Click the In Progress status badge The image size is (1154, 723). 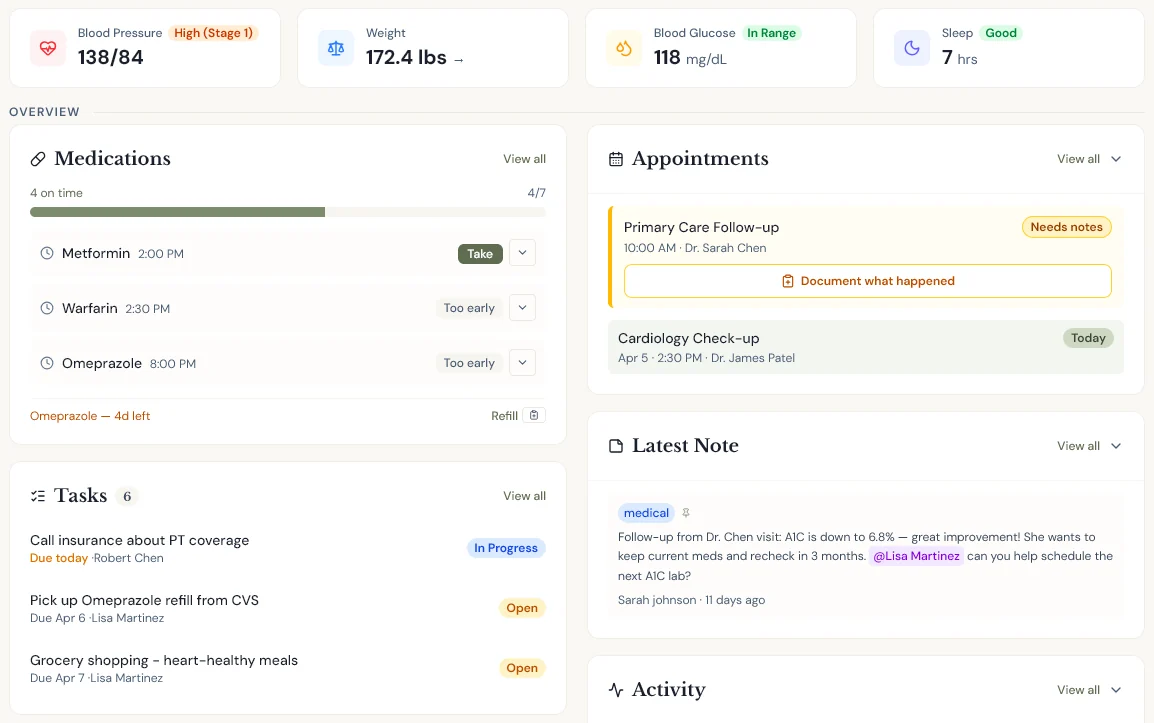coord(506,548)
